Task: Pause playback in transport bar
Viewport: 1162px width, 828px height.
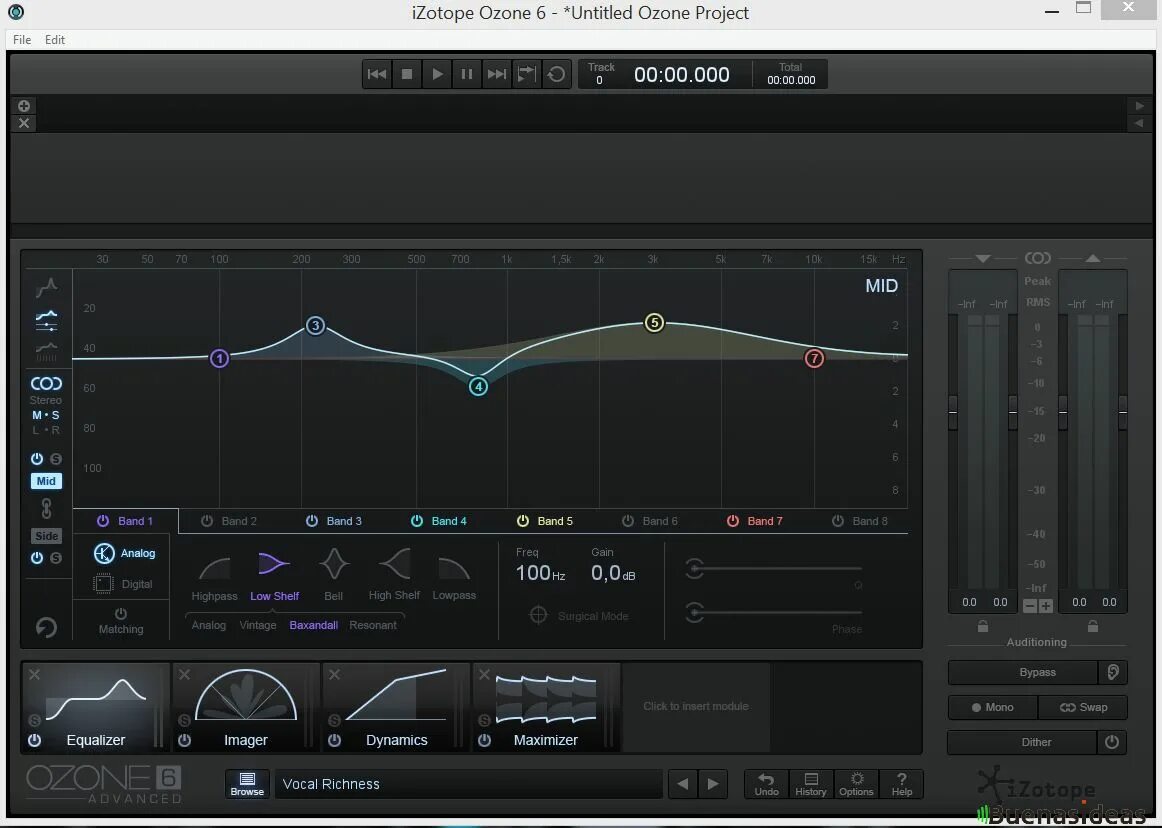Action: [467, 74]
